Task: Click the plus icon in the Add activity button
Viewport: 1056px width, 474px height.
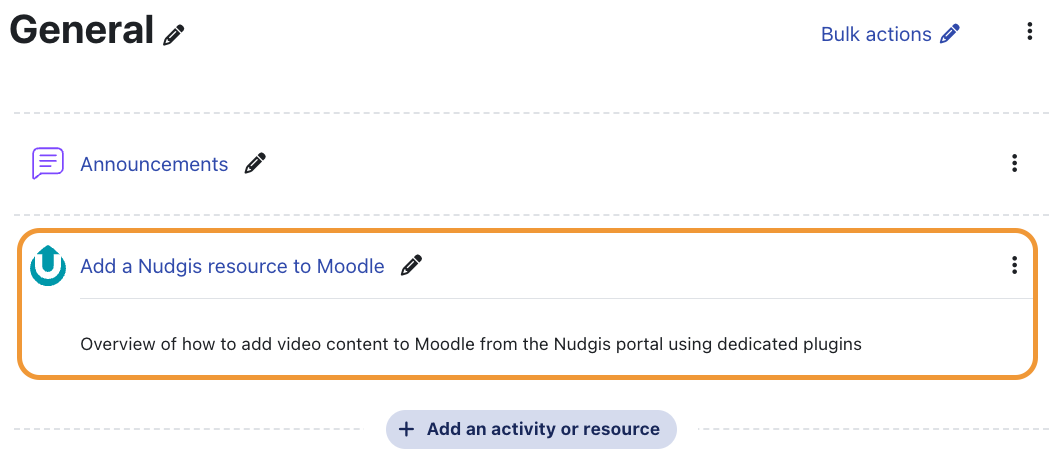Action: click(x=406, y=429)
